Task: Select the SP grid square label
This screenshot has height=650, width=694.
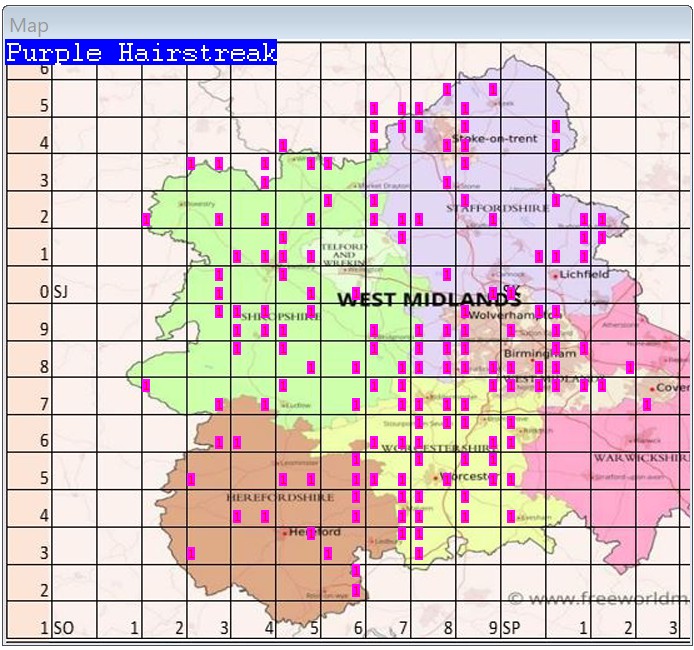Action: click(x=511, y=628)
